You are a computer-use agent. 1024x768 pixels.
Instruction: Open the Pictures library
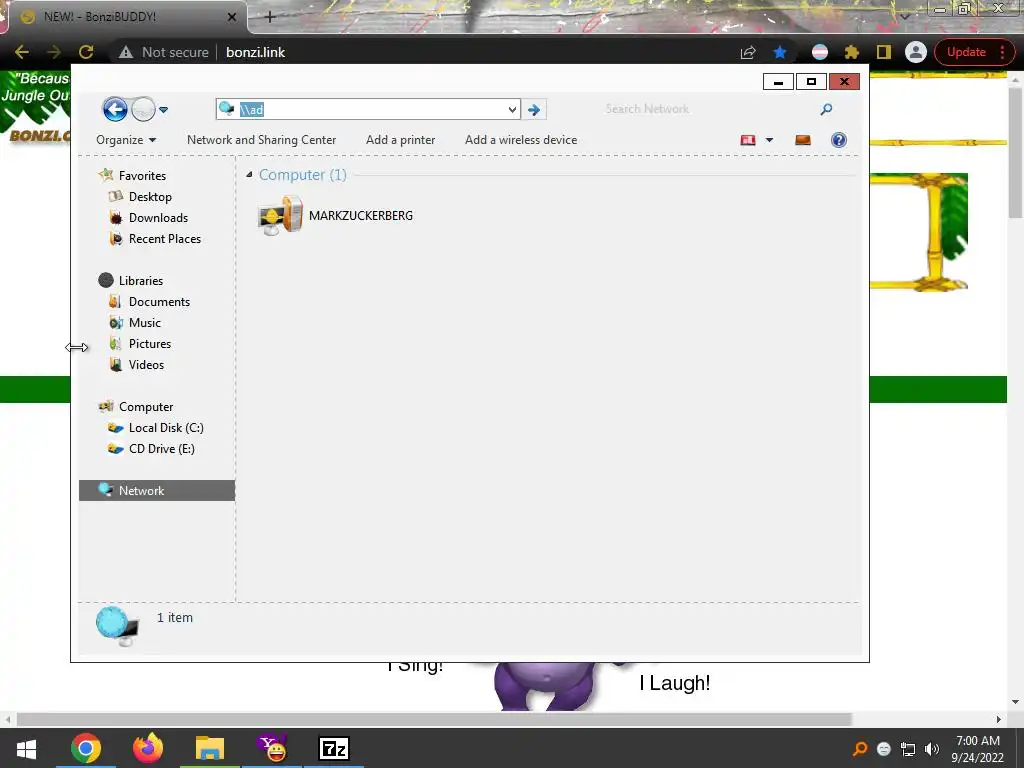[x=150, y=344]
